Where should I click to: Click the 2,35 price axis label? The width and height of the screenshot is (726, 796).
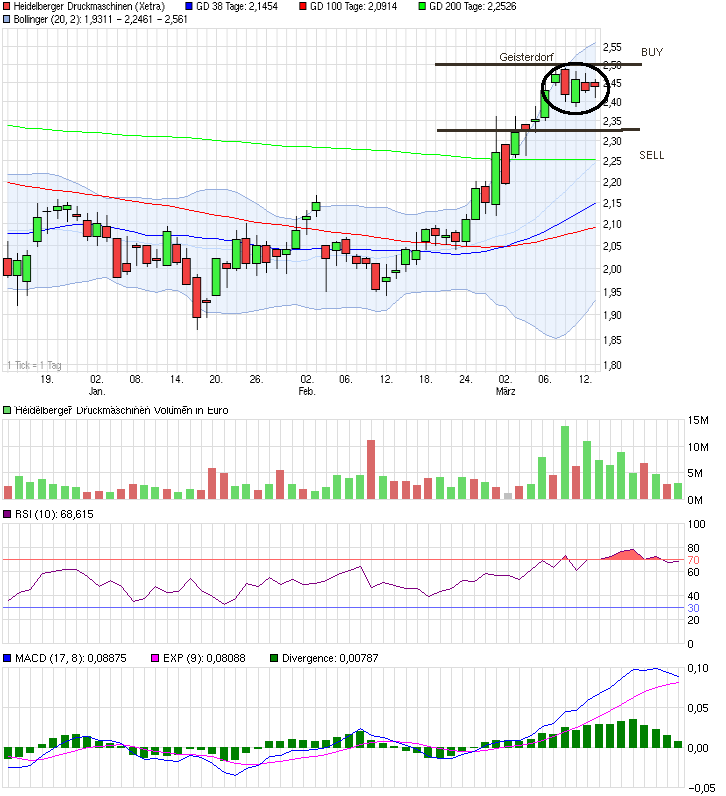coord(612,121)
